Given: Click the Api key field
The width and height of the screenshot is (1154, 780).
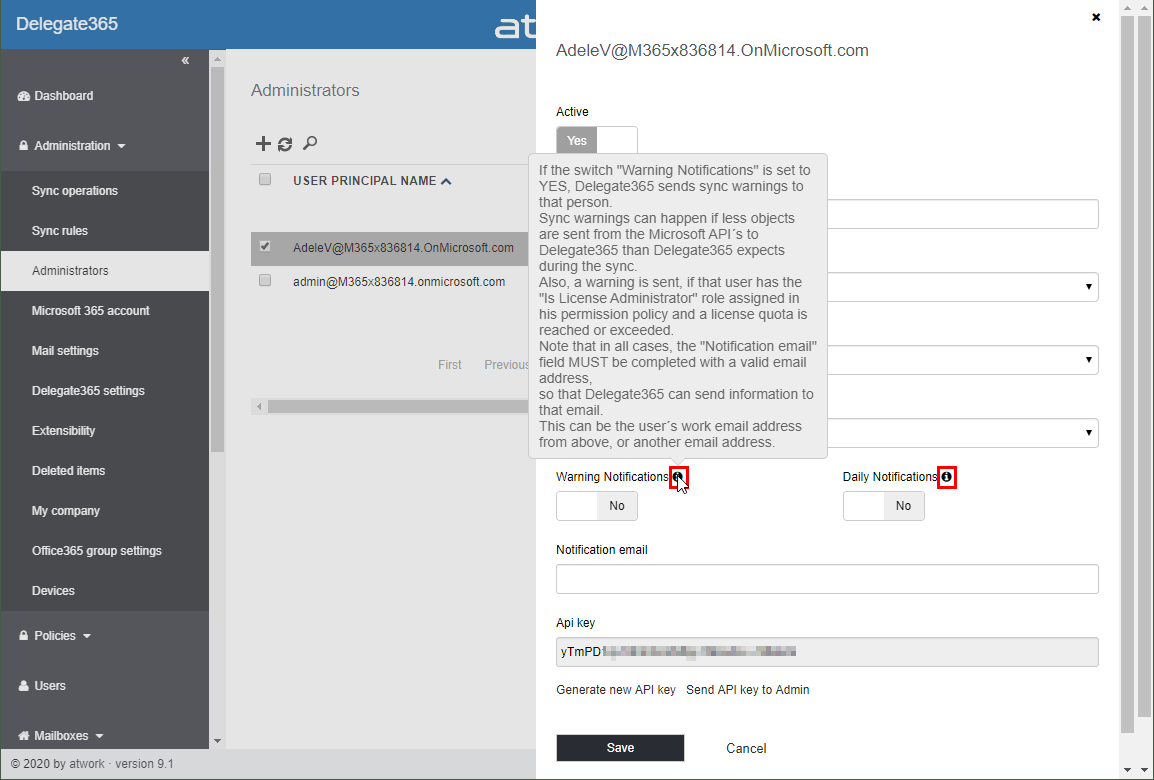Looking at the screenshot, I should (827, 652).
